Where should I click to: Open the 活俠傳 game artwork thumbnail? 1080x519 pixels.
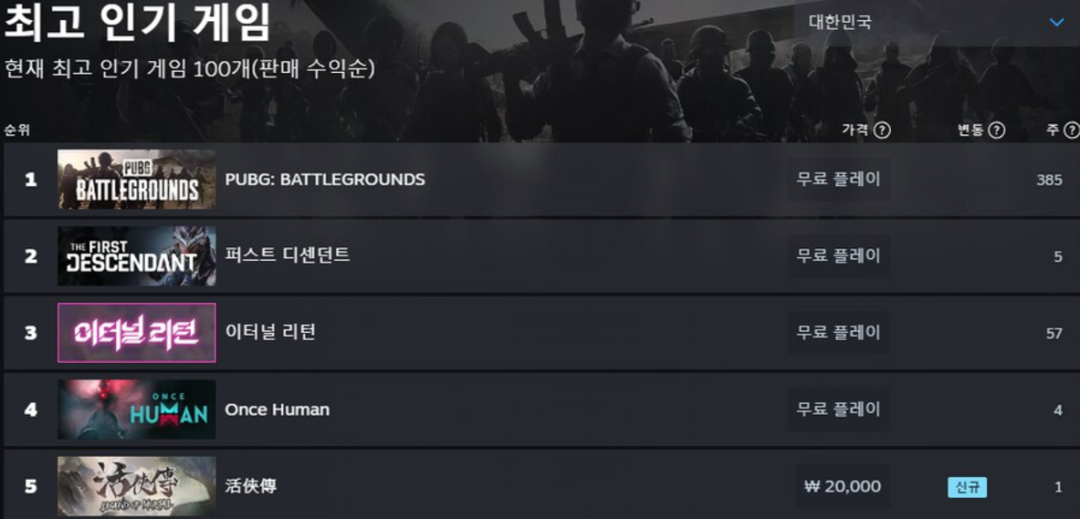click(x=136, y=486)
